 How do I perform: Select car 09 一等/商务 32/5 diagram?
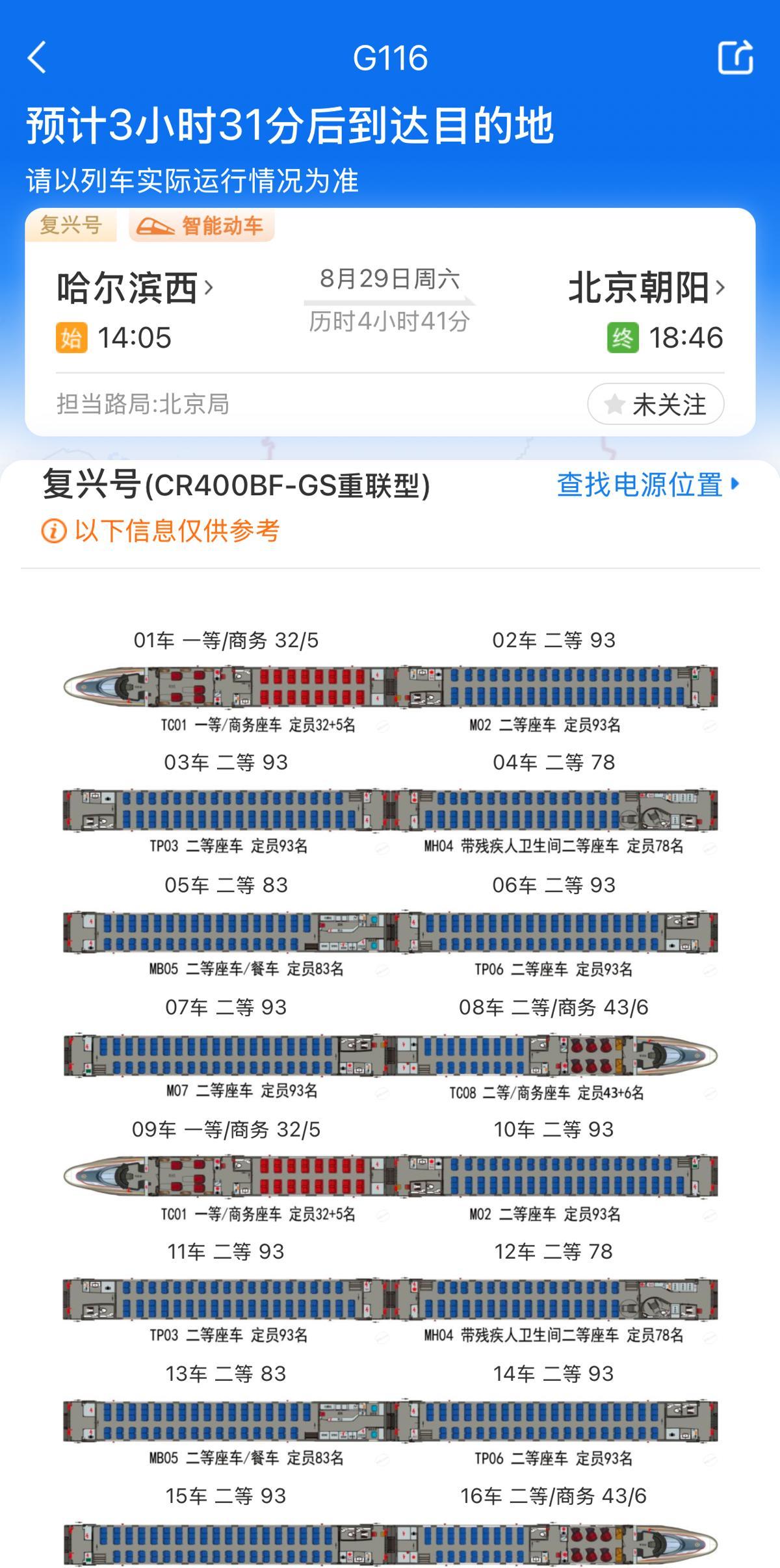coord(226,1176)
